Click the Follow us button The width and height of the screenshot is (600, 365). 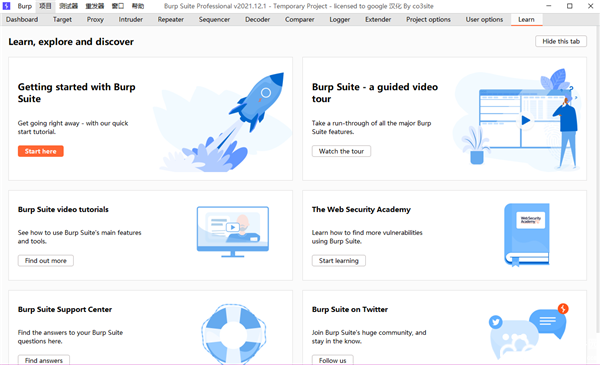(x=333, y=360)
